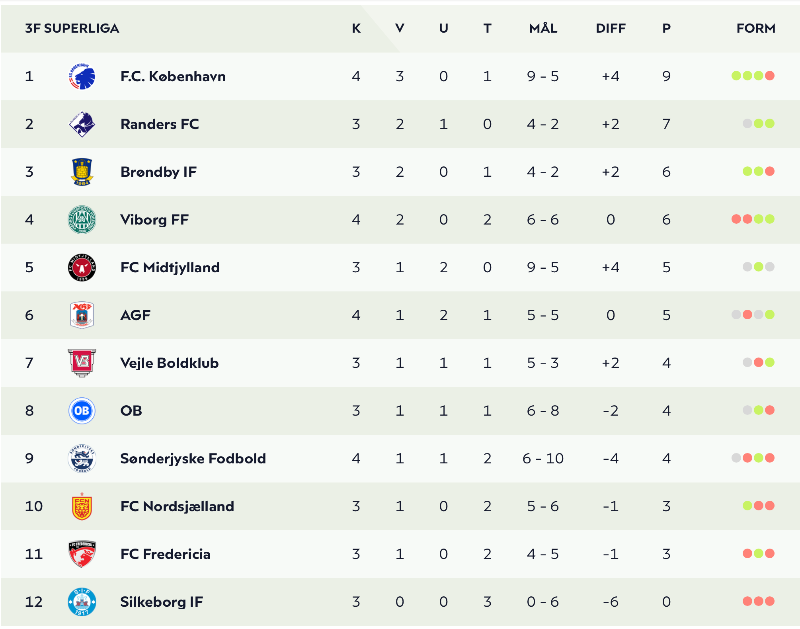Image resolution: width=800 pixels, height=629 pixels.
Task: Select the 3F SUPERLIGA header tab
Action: [x=72, y=29]
